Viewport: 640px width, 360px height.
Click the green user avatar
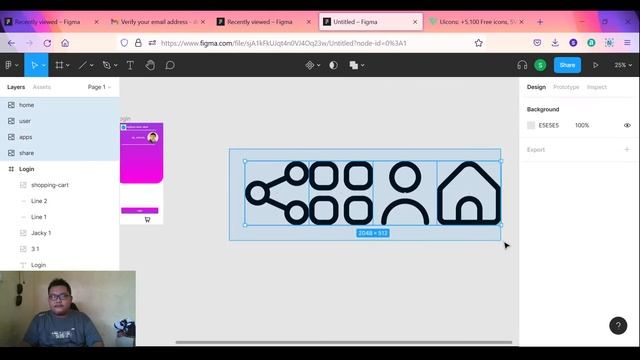(x=540, y=65)
